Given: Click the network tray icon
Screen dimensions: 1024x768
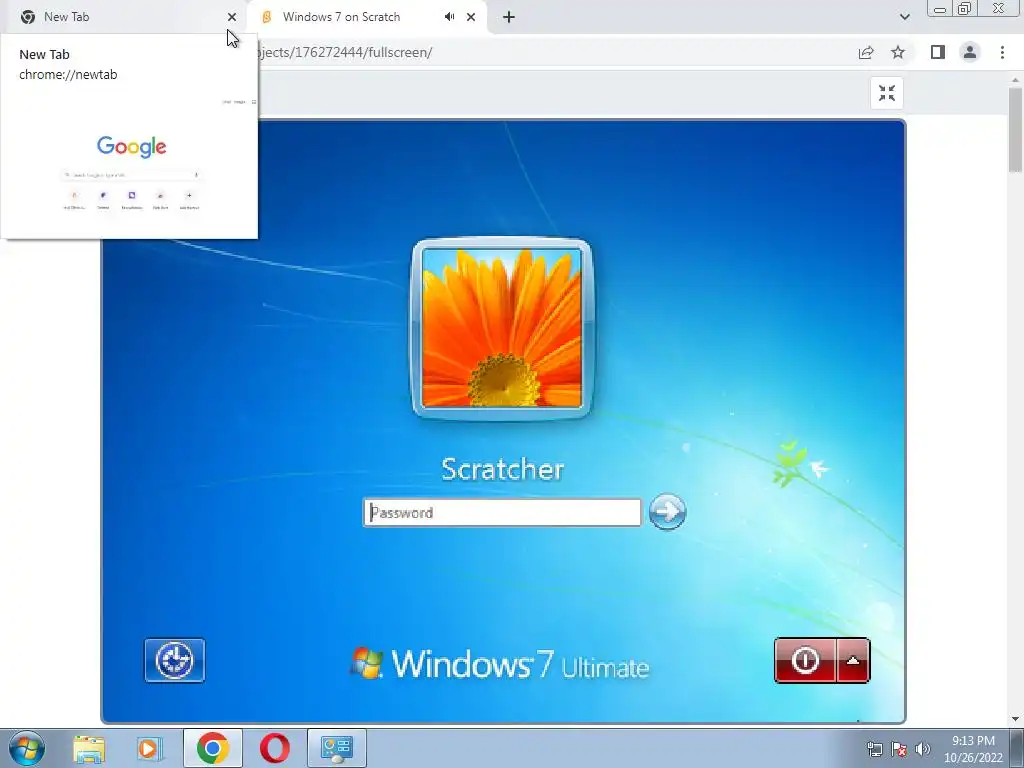Looking at the screenshot, I should click(874, 749).
